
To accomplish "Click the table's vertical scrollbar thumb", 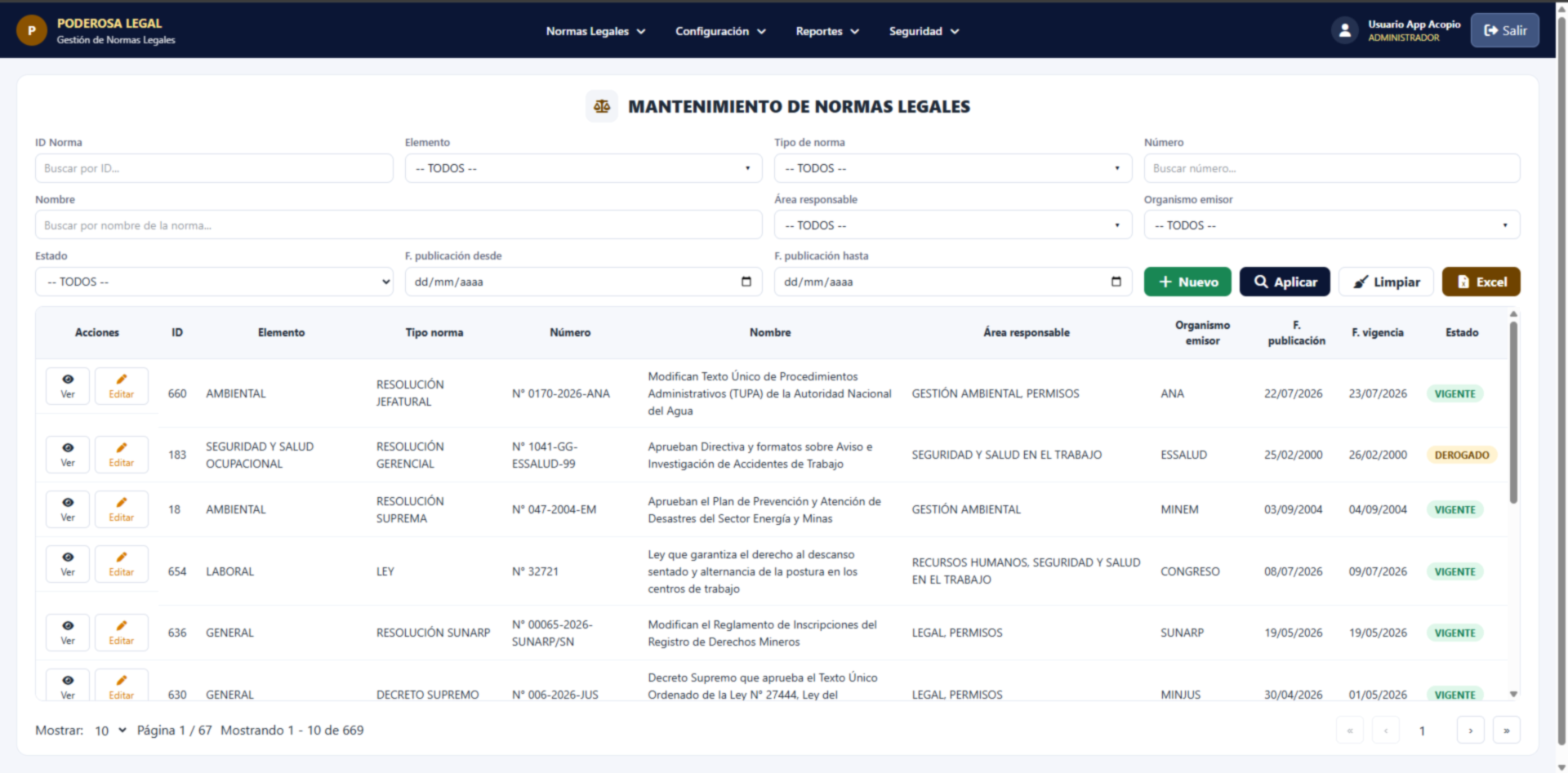I will 1513,412.
